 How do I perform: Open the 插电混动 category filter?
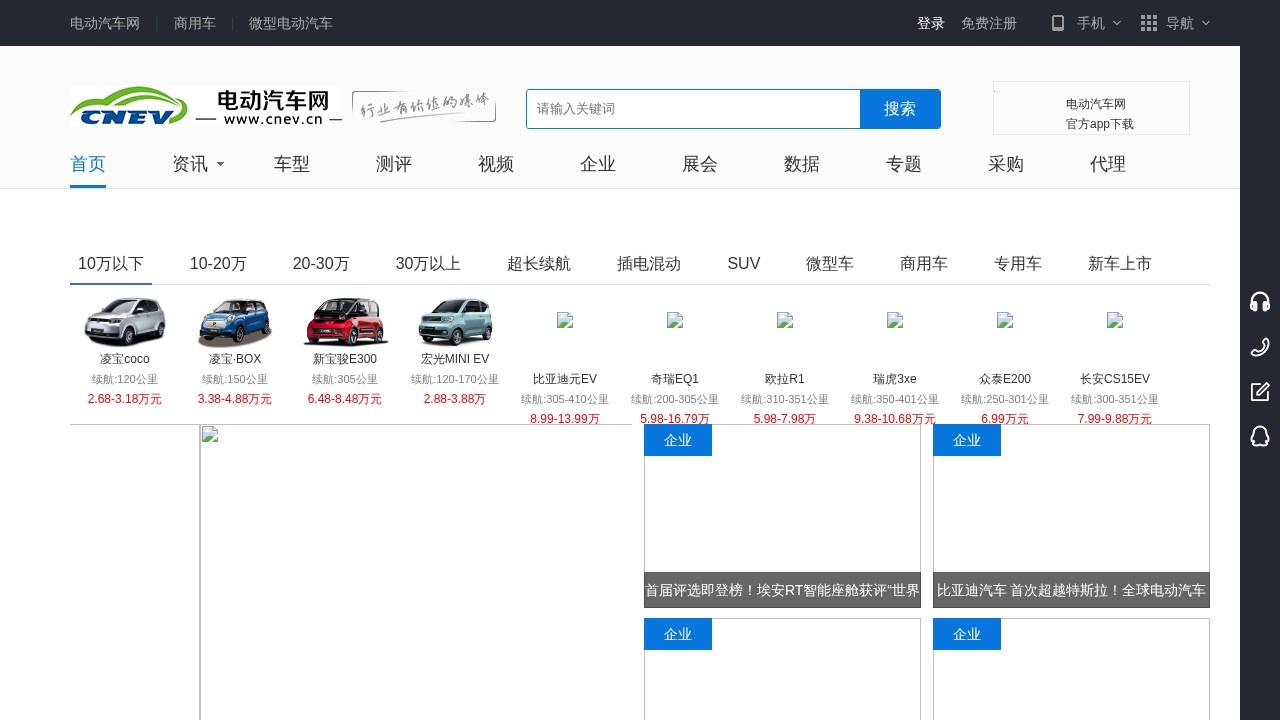647,263
